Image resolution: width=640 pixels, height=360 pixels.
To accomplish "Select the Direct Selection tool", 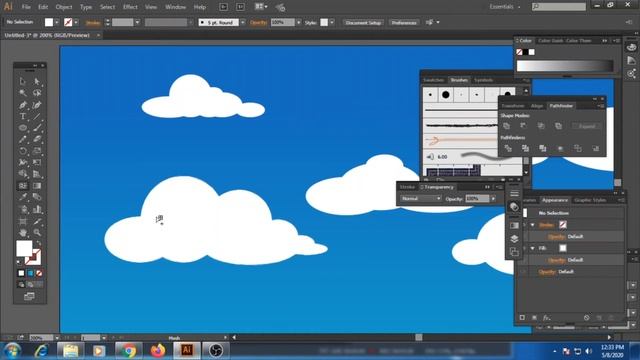I will [x=37, y=81].
